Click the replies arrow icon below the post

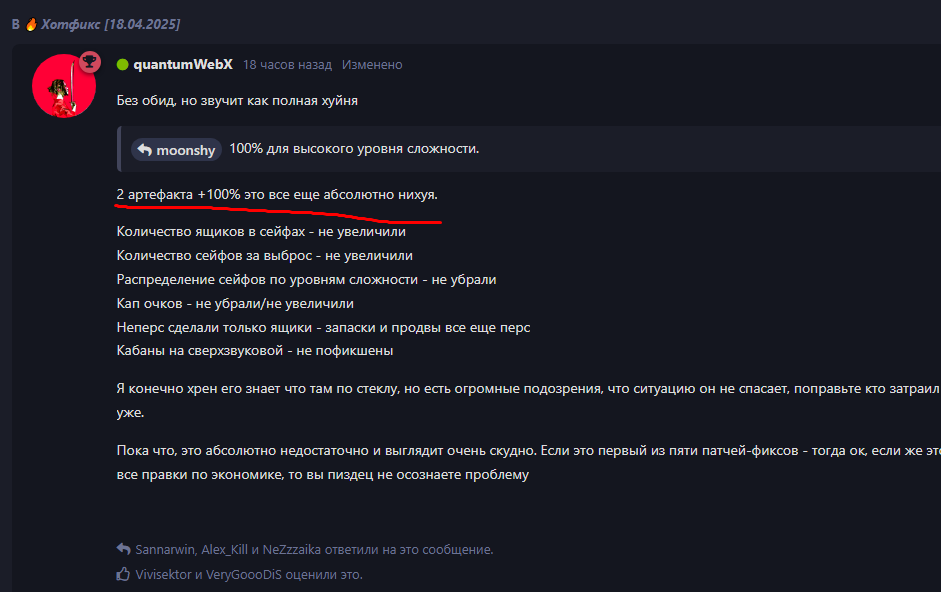pyautogui.click(x=124, y=549)
